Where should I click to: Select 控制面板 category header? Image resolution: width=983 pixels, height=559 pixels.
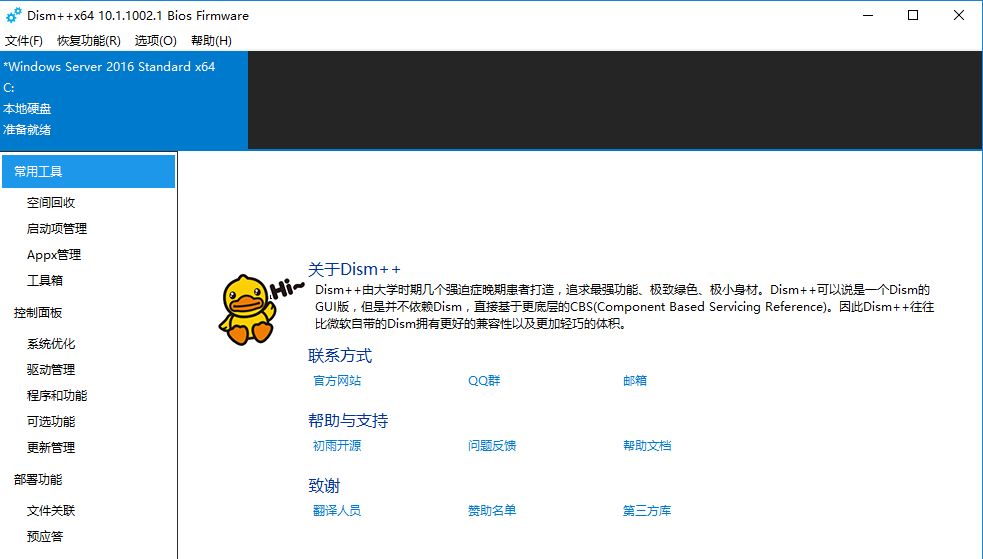tap(38, 313)
